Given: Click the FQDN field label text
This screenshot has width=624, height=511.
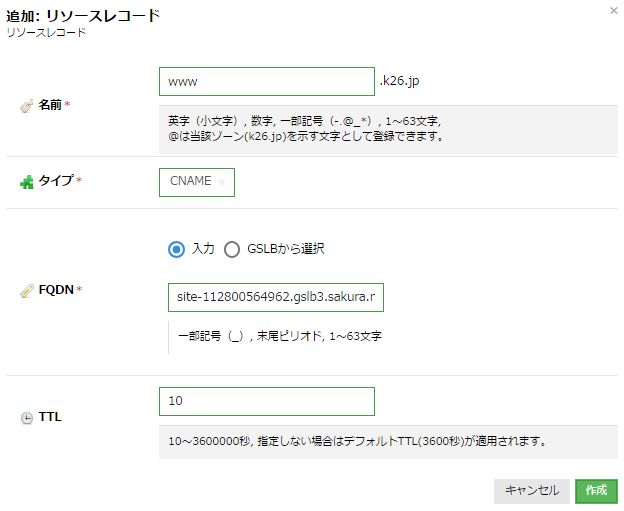Looking at the screenshot, I should 56,290.
